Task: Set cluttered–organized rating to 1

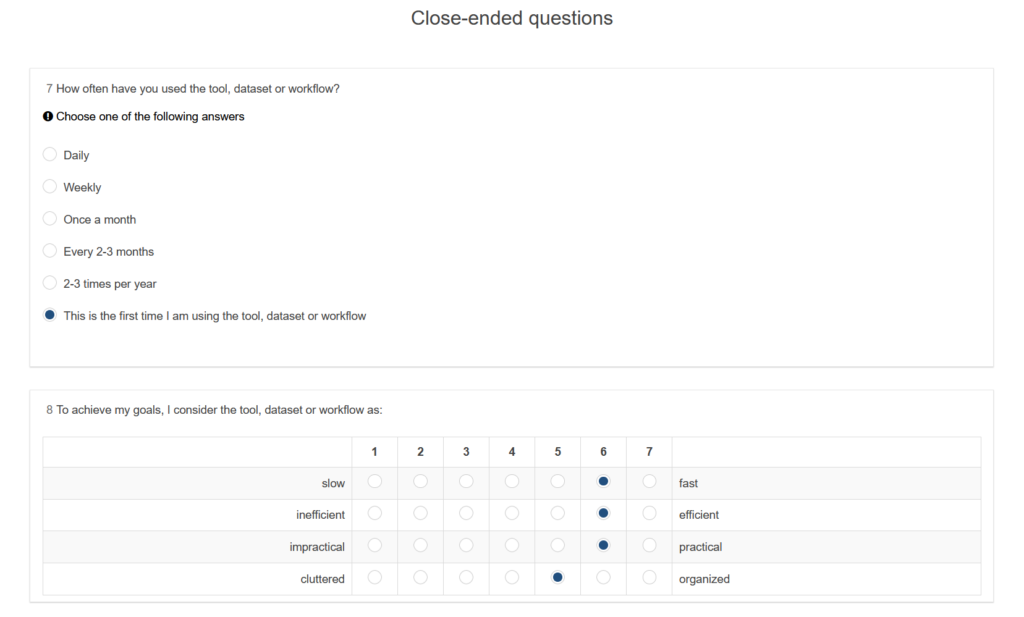Action: click(375, 578)
